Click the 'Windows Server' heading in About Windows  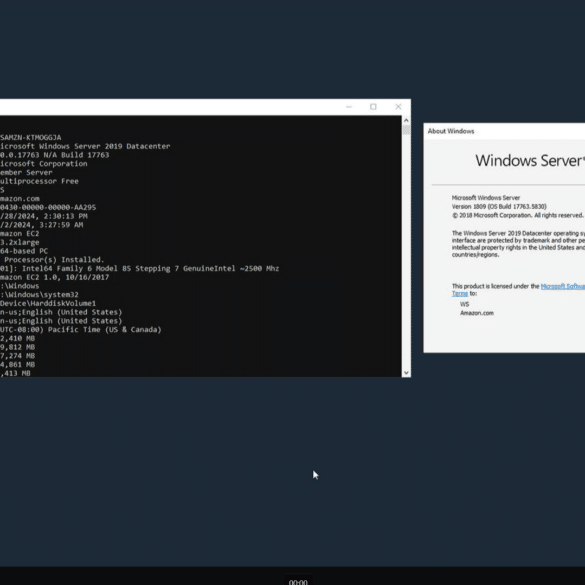[530, 161]
